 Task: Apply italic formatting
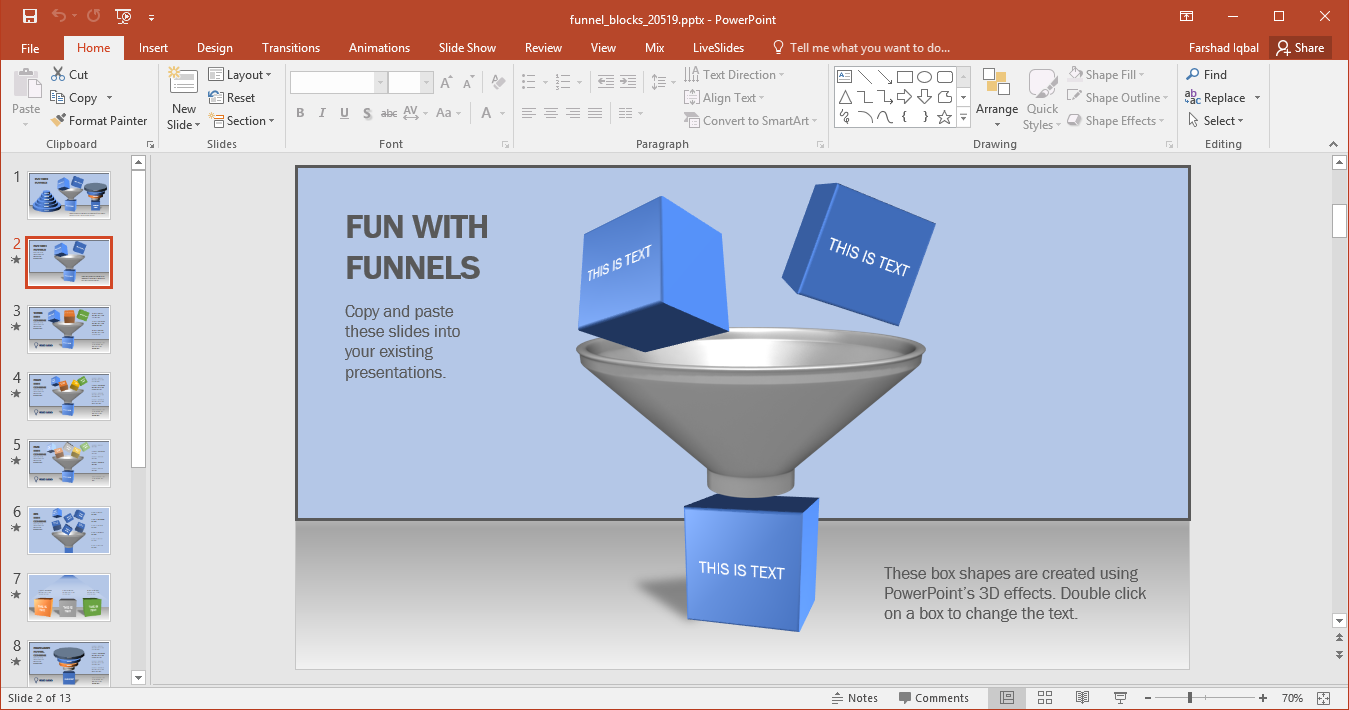(322, 113)
